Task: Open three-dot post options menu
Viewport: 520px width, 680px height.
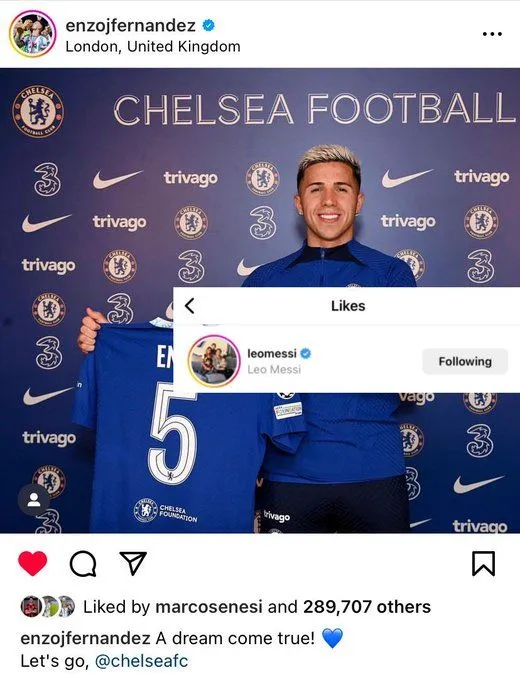Action: [492, 34]
